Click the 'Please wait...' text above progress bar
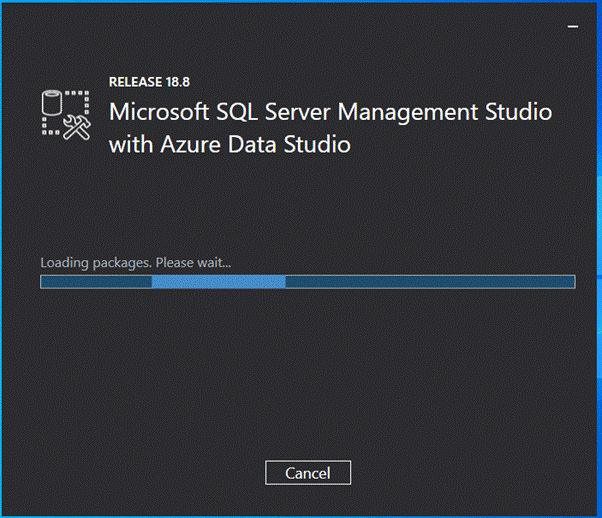 click(194, 263)
